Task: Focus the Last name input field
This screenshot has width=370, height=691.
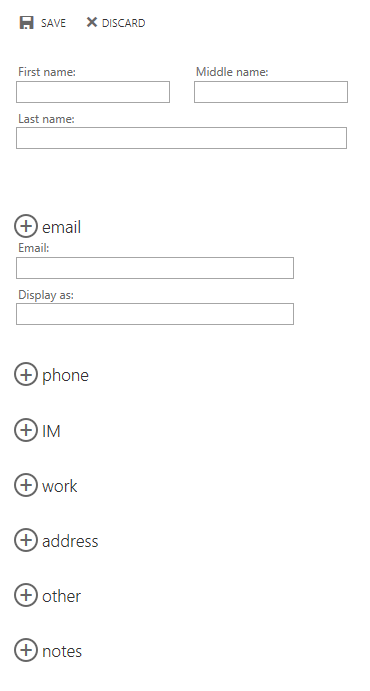Action: (x=181, y=138)
